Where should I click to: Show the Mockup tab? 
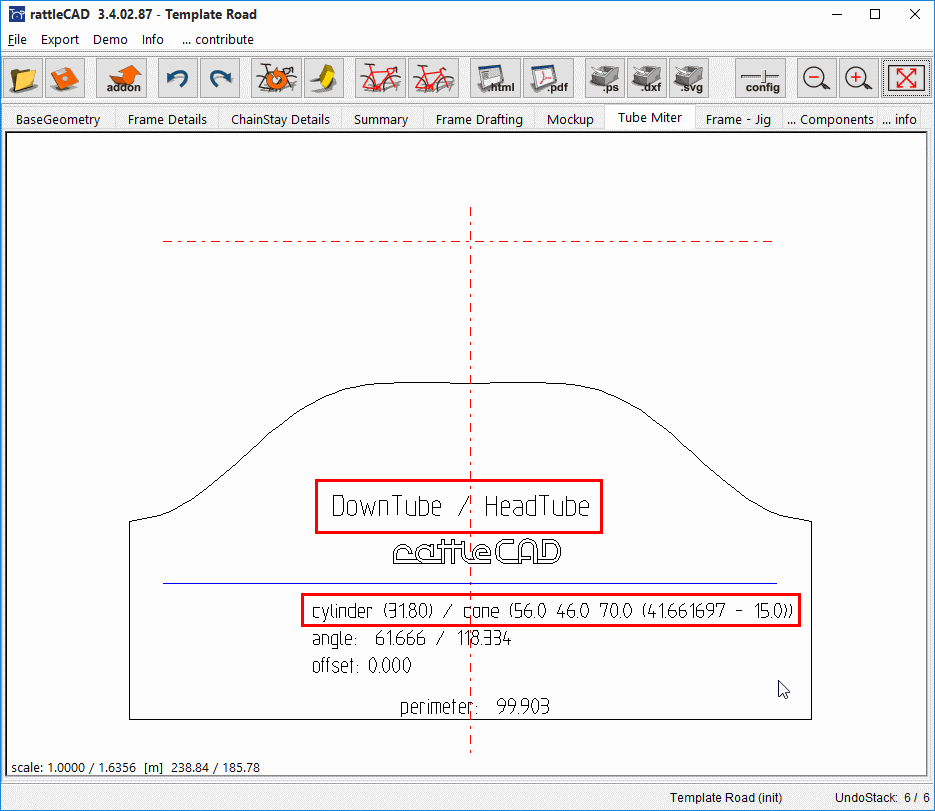pyautogui.click(x=570, y=119)
